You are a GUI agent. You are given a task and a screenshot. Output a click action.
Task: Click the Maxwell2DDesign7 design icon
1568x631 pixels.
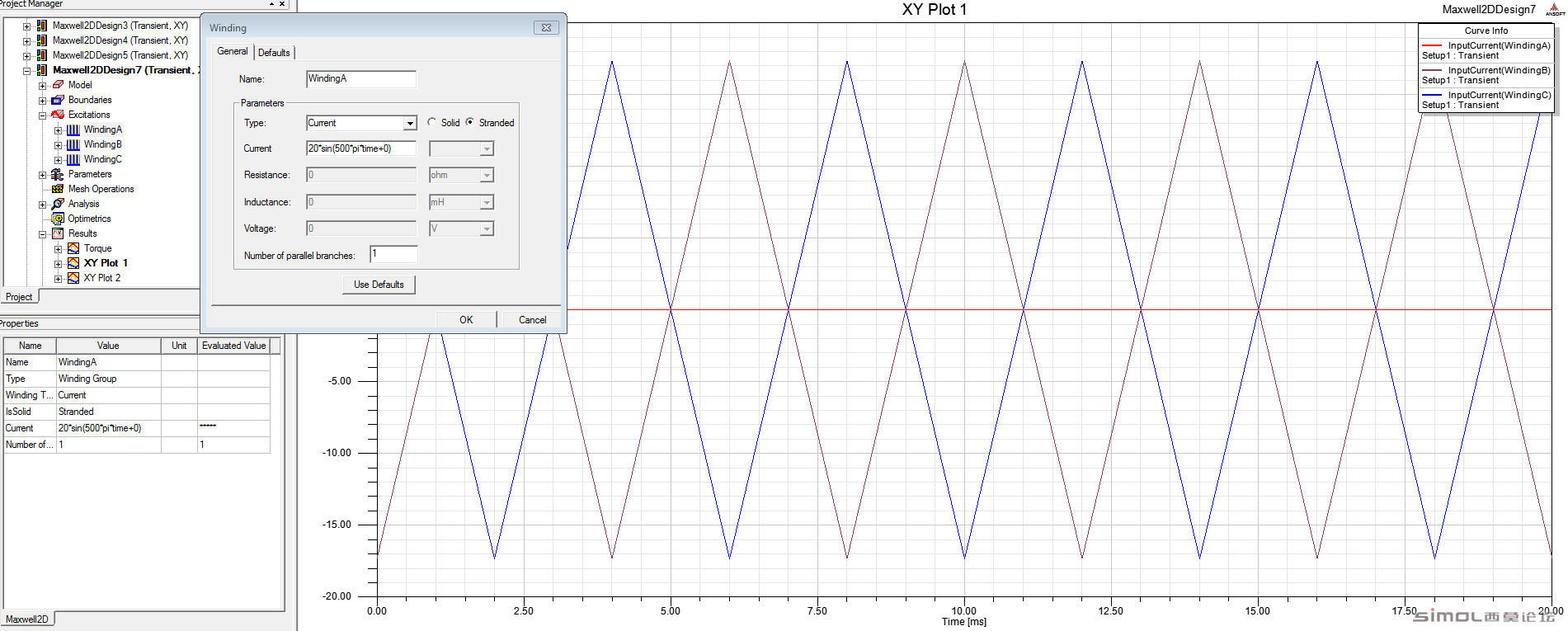tap(42, 70)
